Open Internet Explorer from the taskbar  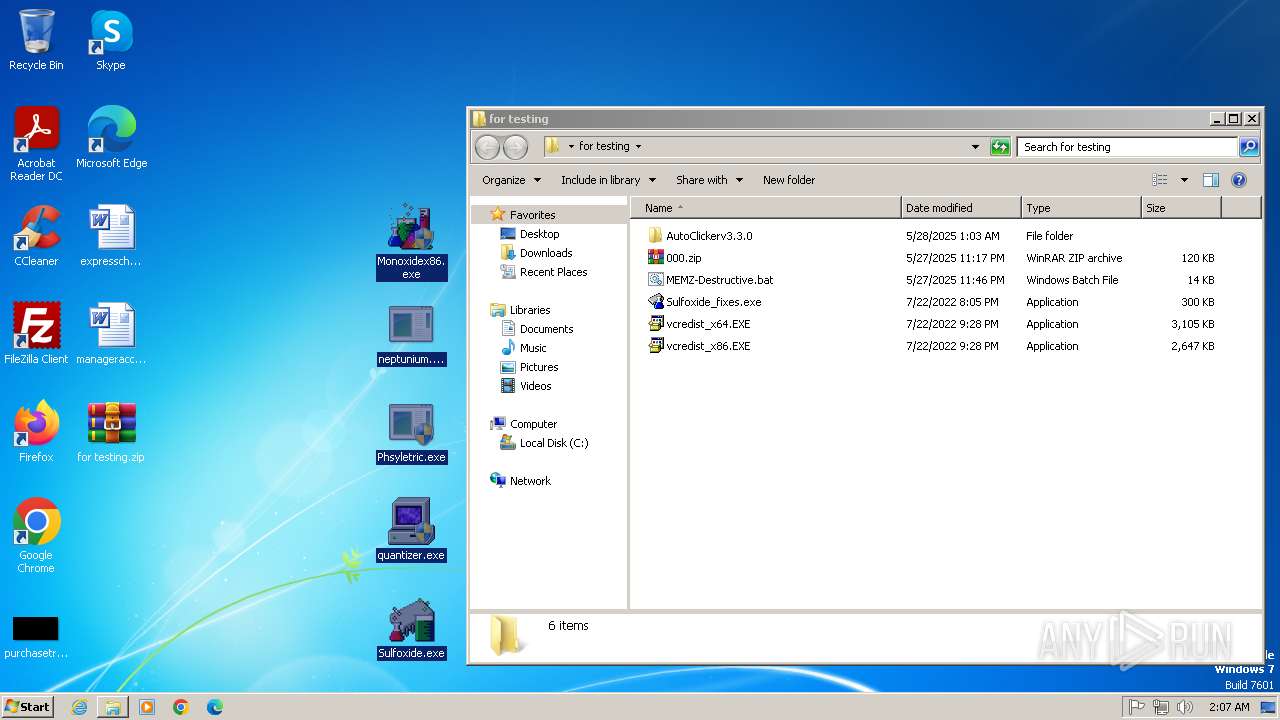pyautogui.click(x=79, y=707)
